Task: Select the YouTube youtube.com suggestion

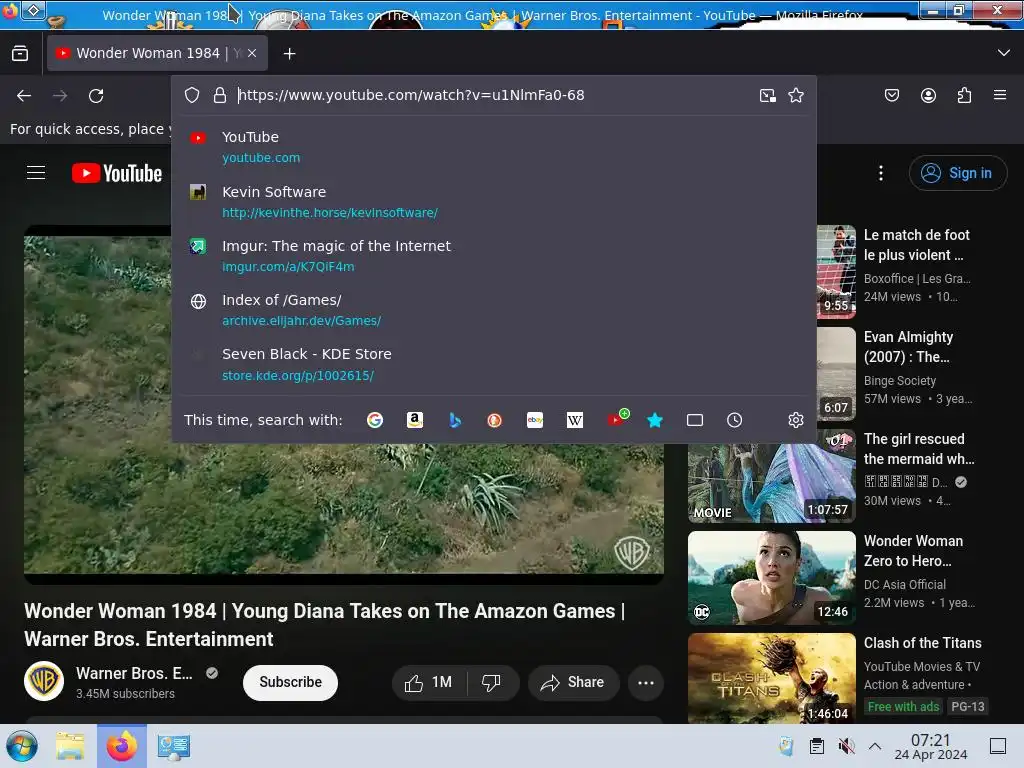Action: click(x=494, y=147)
